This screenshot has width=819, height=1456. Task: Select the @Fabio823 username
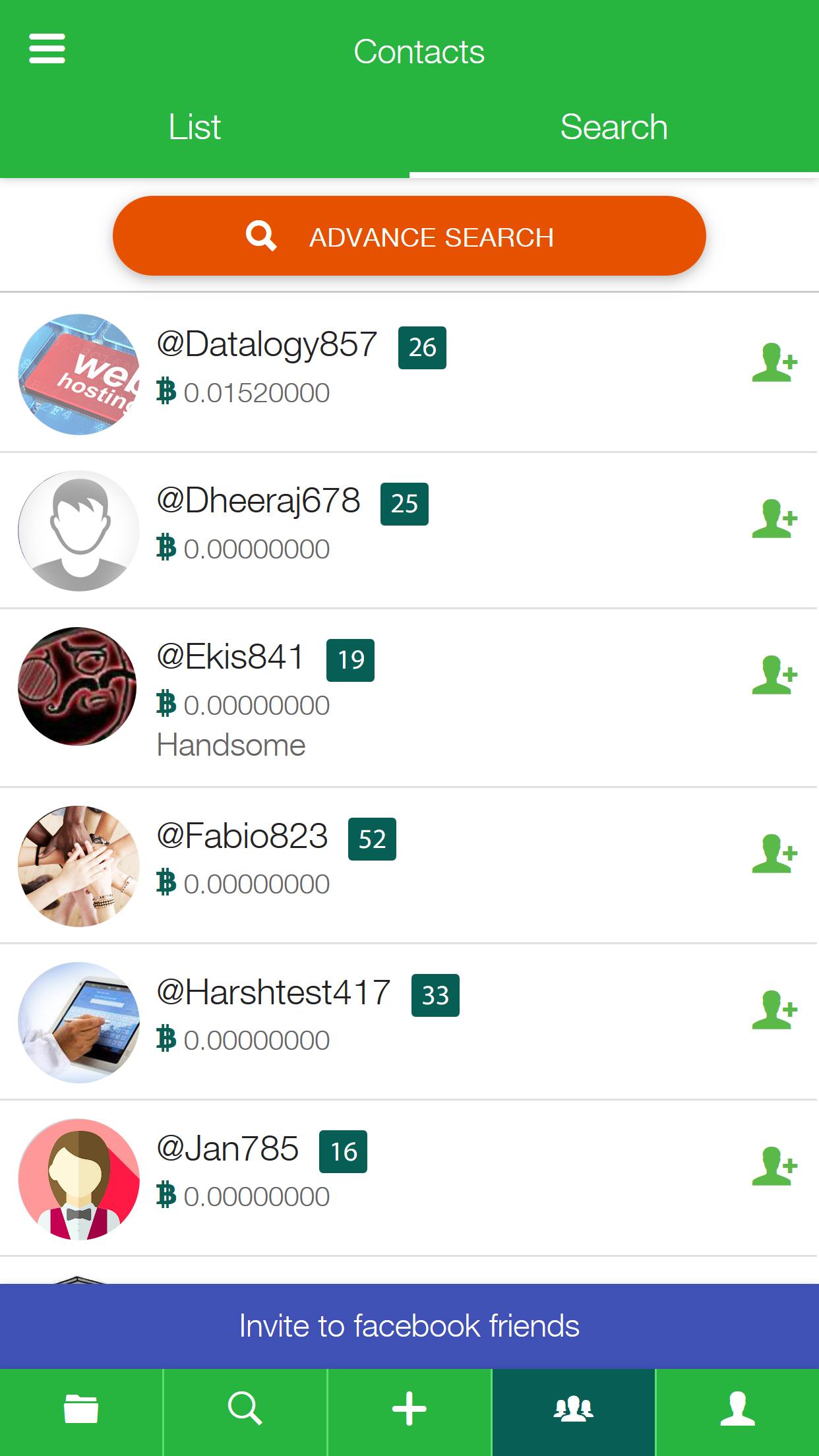(x=242, y=836)
